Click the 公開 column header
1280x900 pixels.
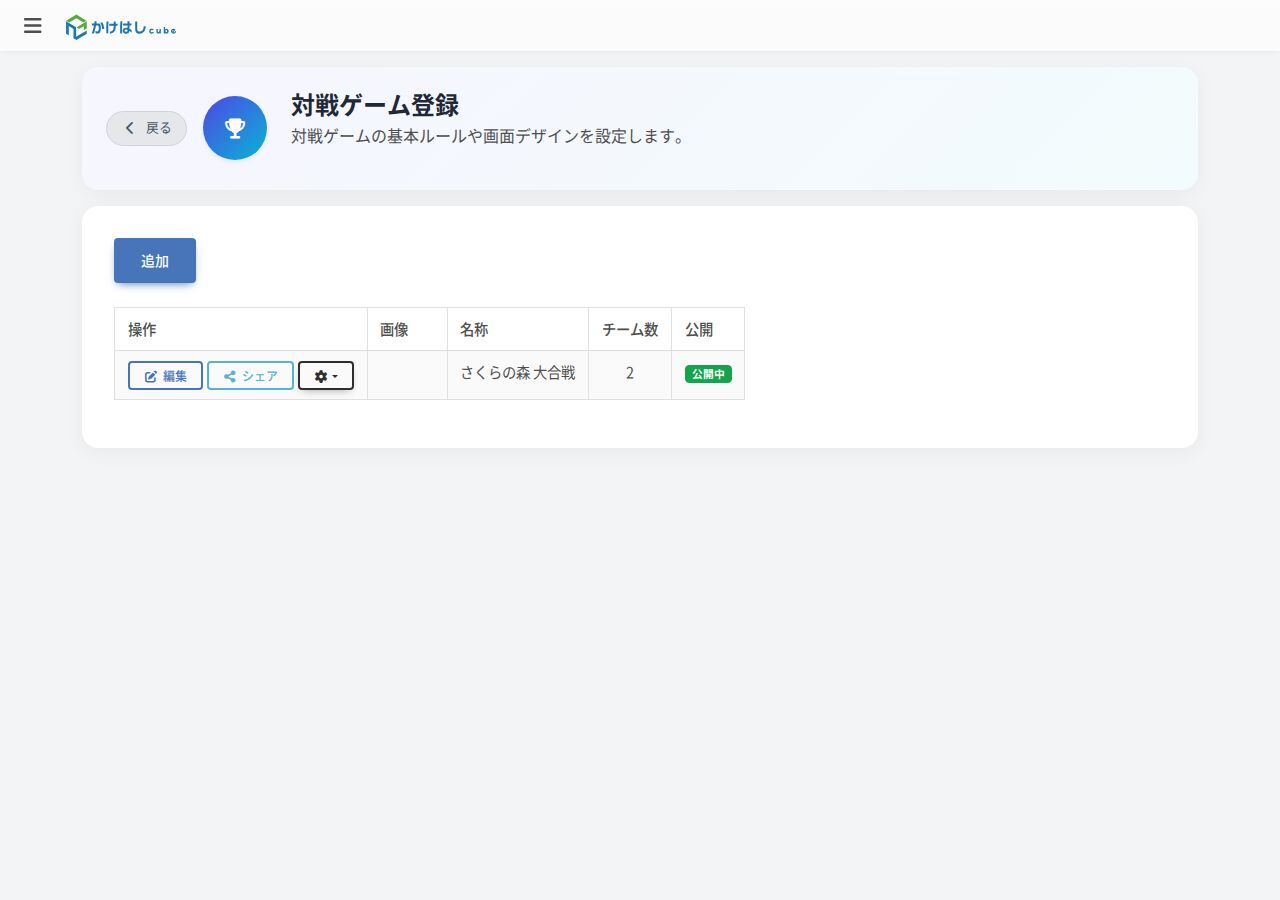pos(708,329)
